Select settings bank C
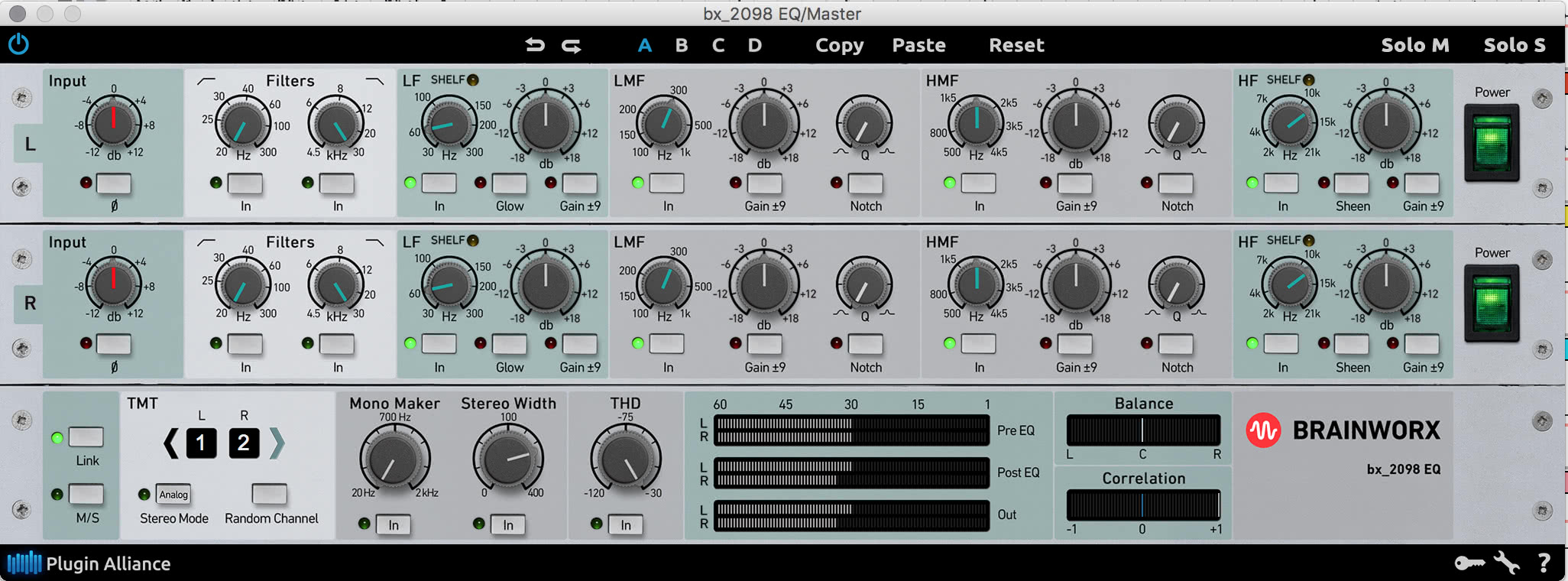The width and height of the screenshot is (1568, 581). click(718, 45)
